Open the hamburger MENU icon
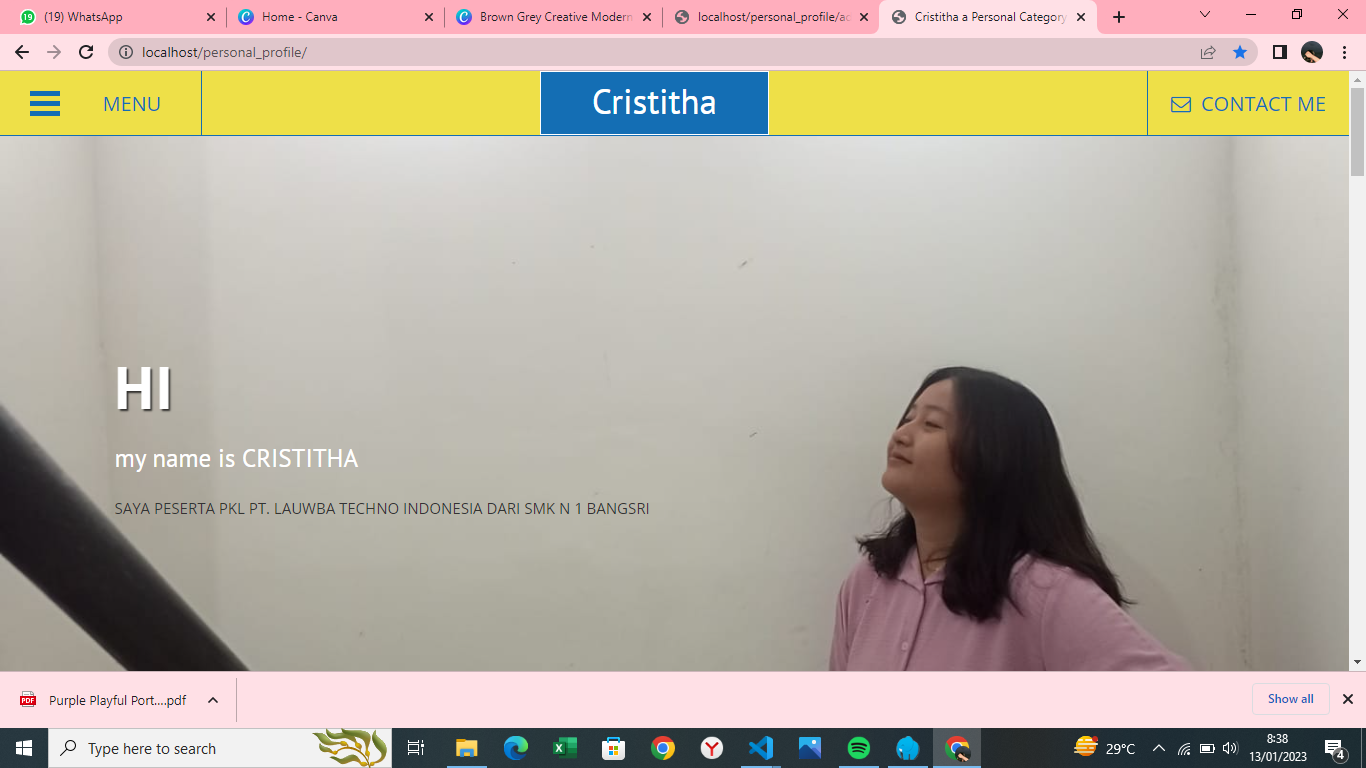The width and height of the screenshot is (1366, 768). [x=45, y=104]
